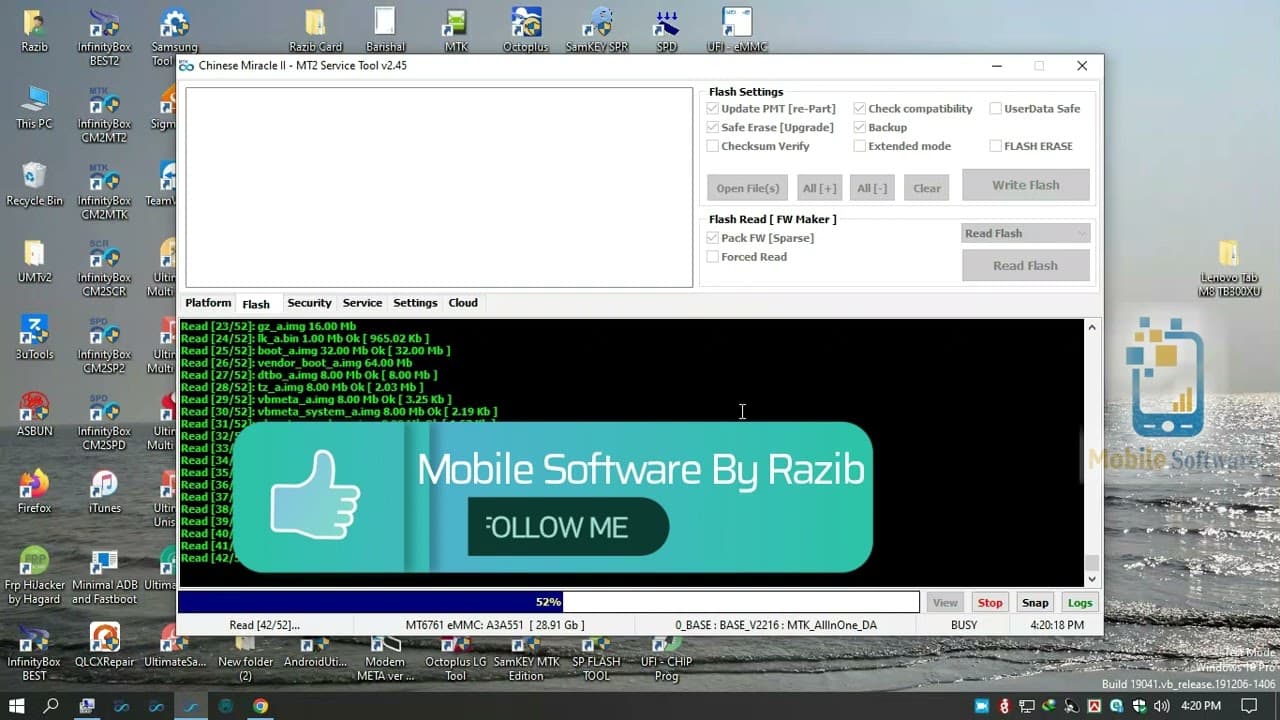
Task: Launch InfinityBox CM2SCR shortcut
Action: [x=104, y=268]
